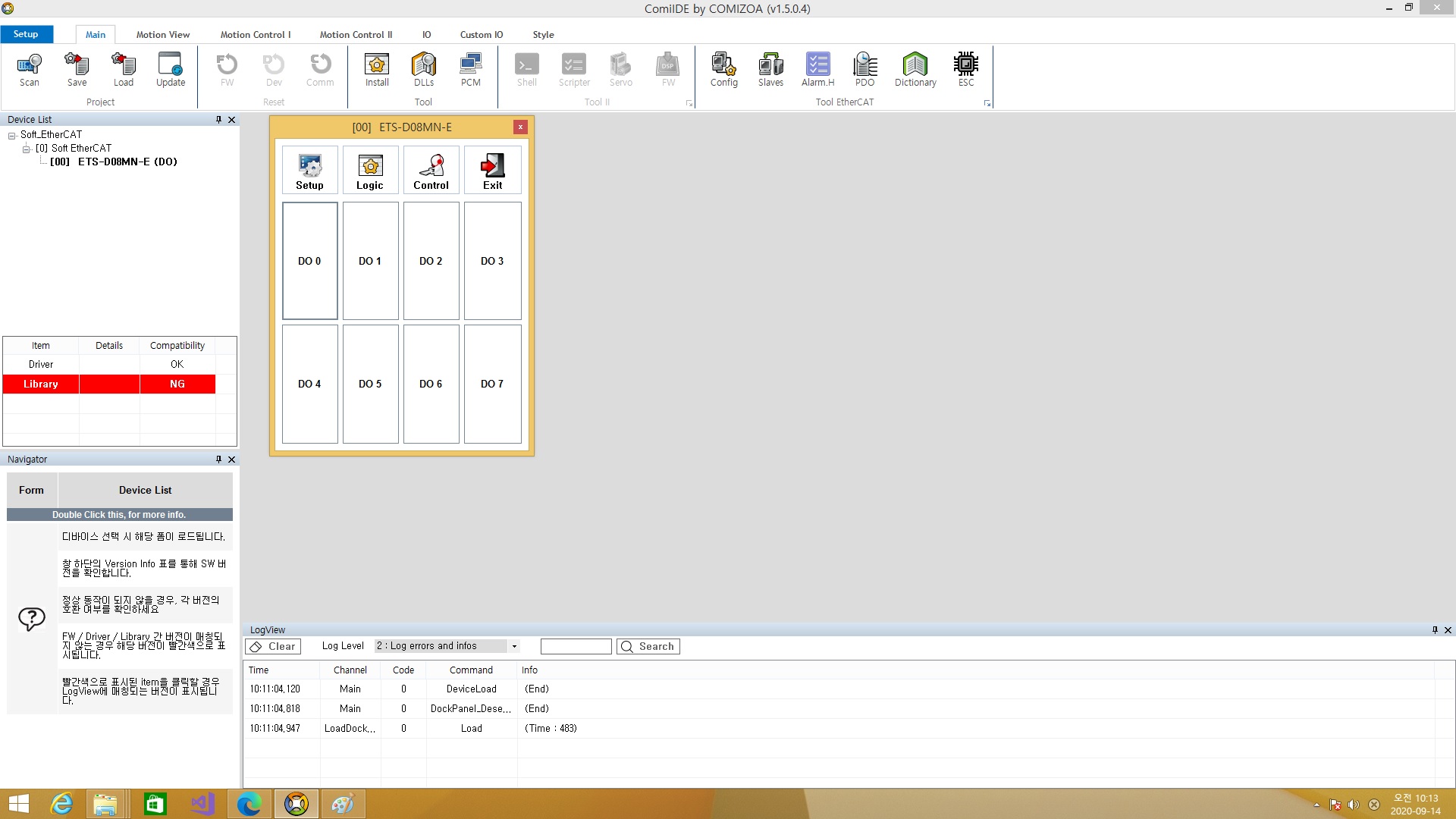Switch to the Custom IO tab
The image size is (1456, 819).
[x=482, y=35]
